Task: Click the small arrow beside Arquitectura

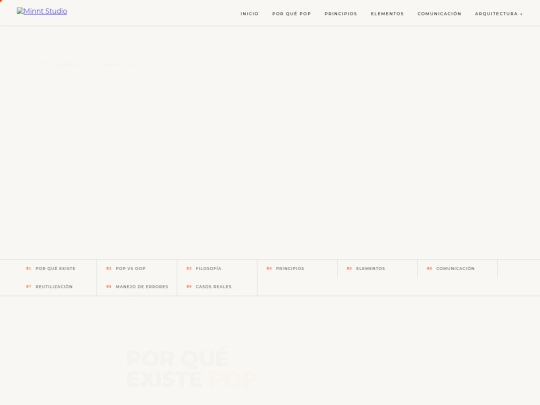Action: pyautogui.click(x=521, y=14)
